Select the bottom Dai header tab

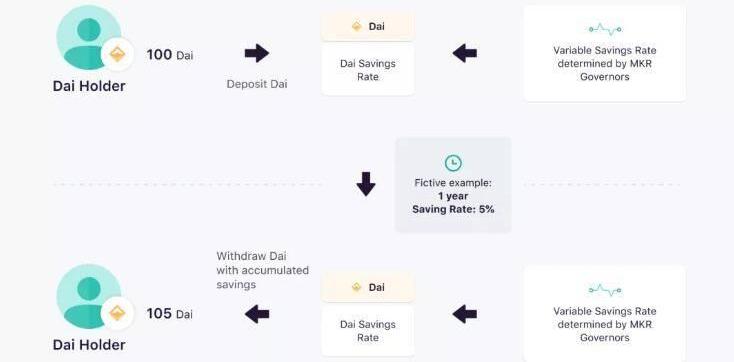pos(368,287)
